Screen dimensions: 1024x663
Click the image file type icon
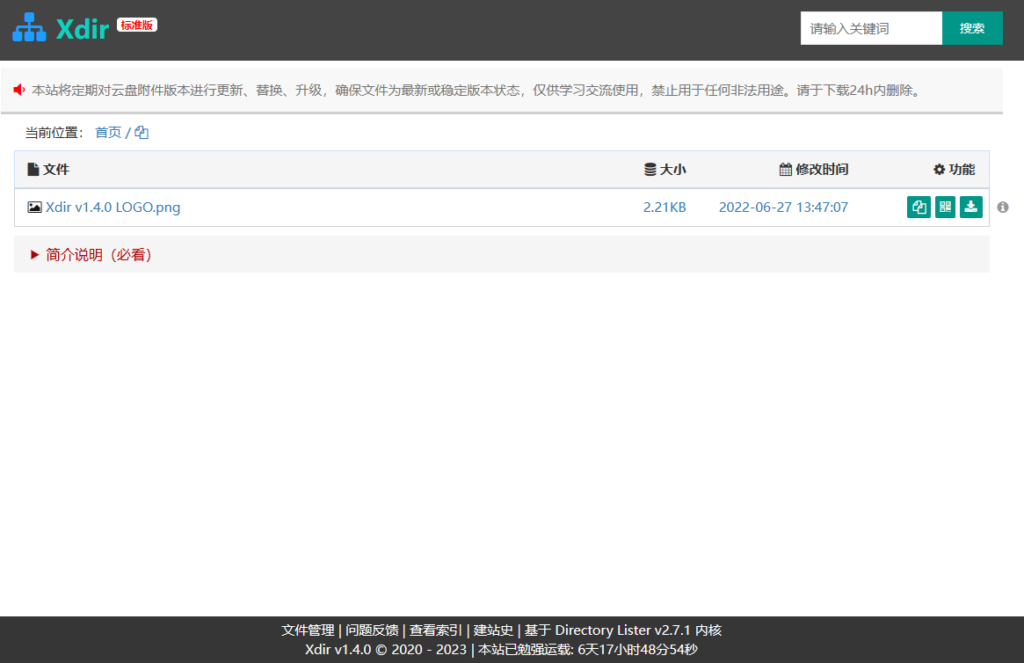[35, 207]
